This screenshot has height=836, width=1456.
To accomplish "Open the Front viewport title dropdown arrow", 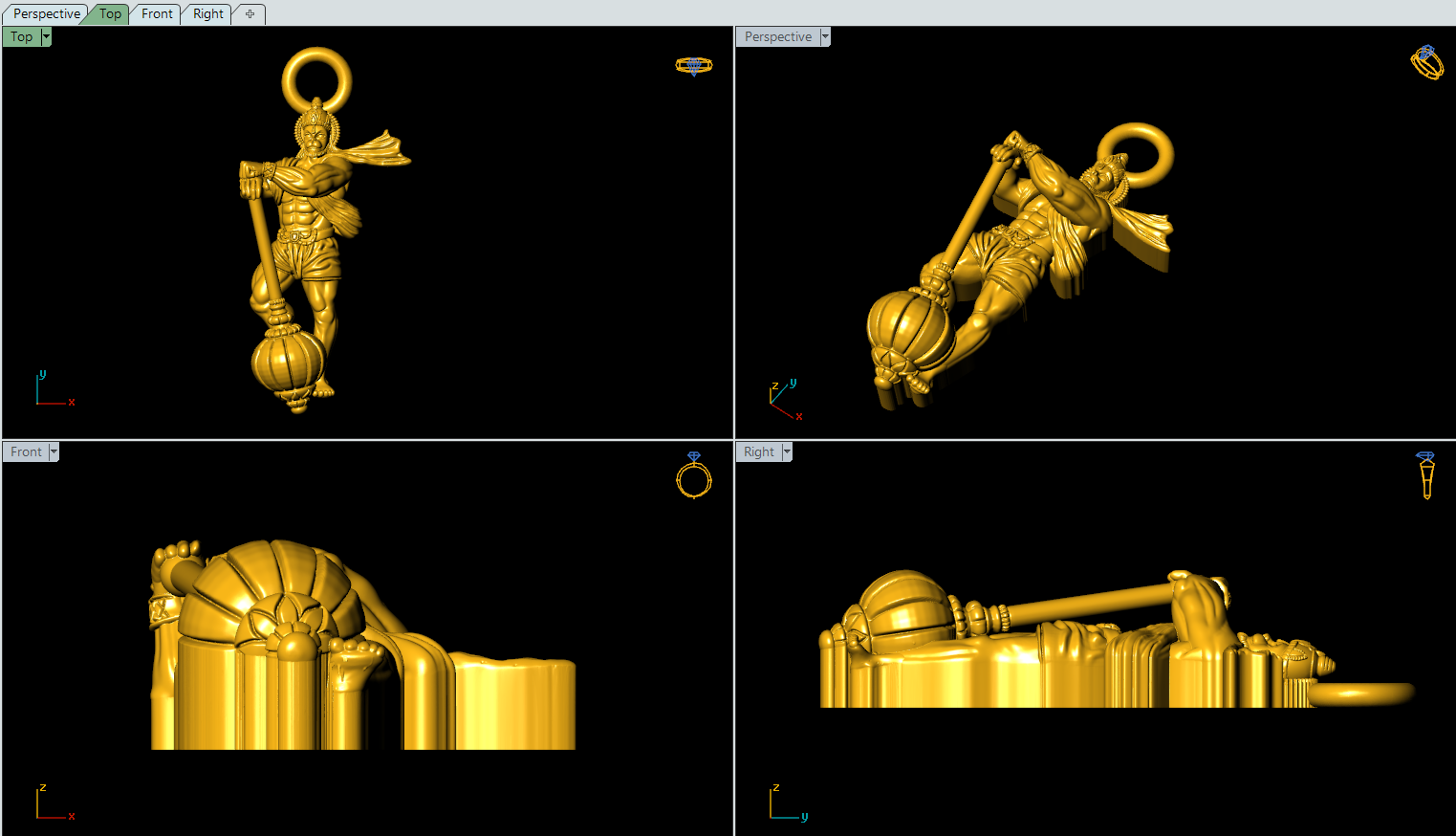I will [54, 452].
